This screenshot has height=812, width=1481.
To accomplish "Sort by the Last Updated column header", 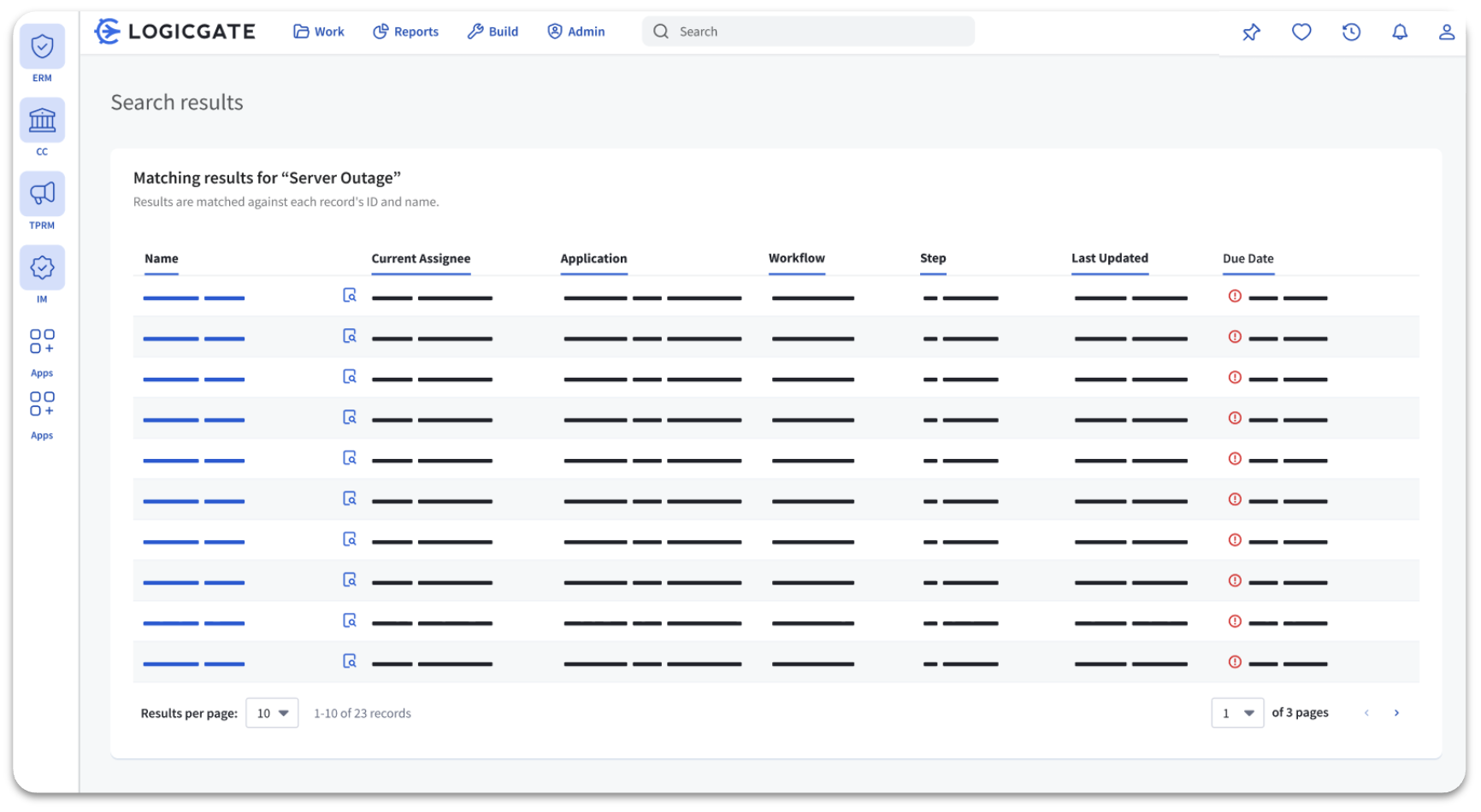I will [1109, 258].
